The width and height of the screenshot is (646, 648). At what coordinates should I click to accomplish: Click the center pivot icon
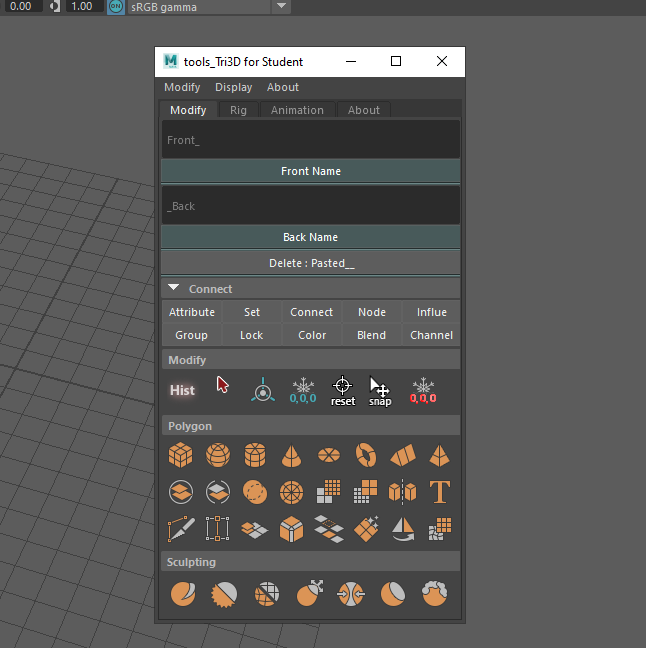(x=263, y=390)
